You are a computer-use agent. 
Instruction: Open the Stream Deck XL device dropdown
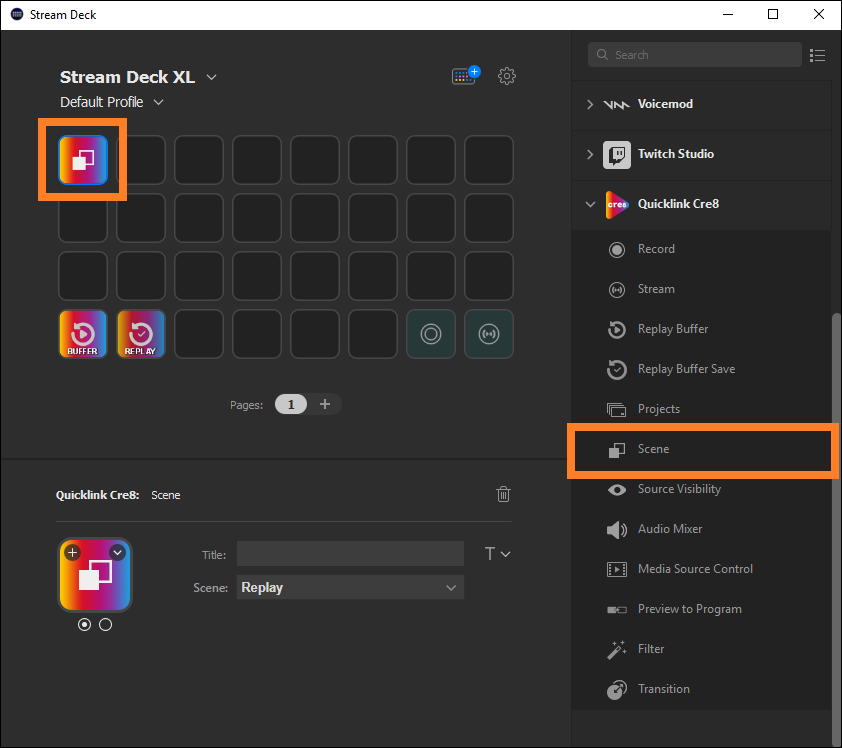coord(212,77)
